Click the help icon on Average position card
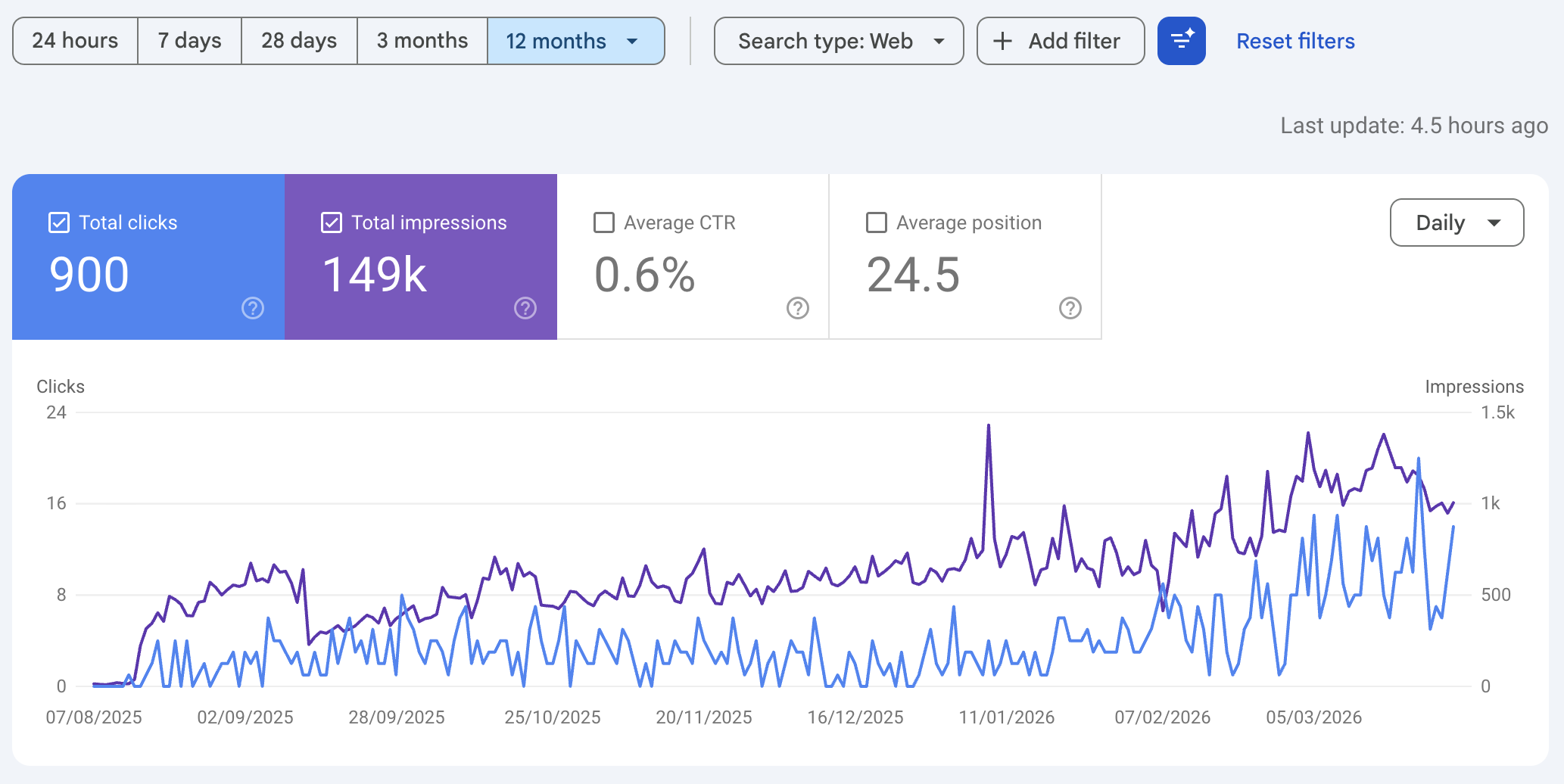The height and width of the screenshot is (784, 1564). 1070,308
